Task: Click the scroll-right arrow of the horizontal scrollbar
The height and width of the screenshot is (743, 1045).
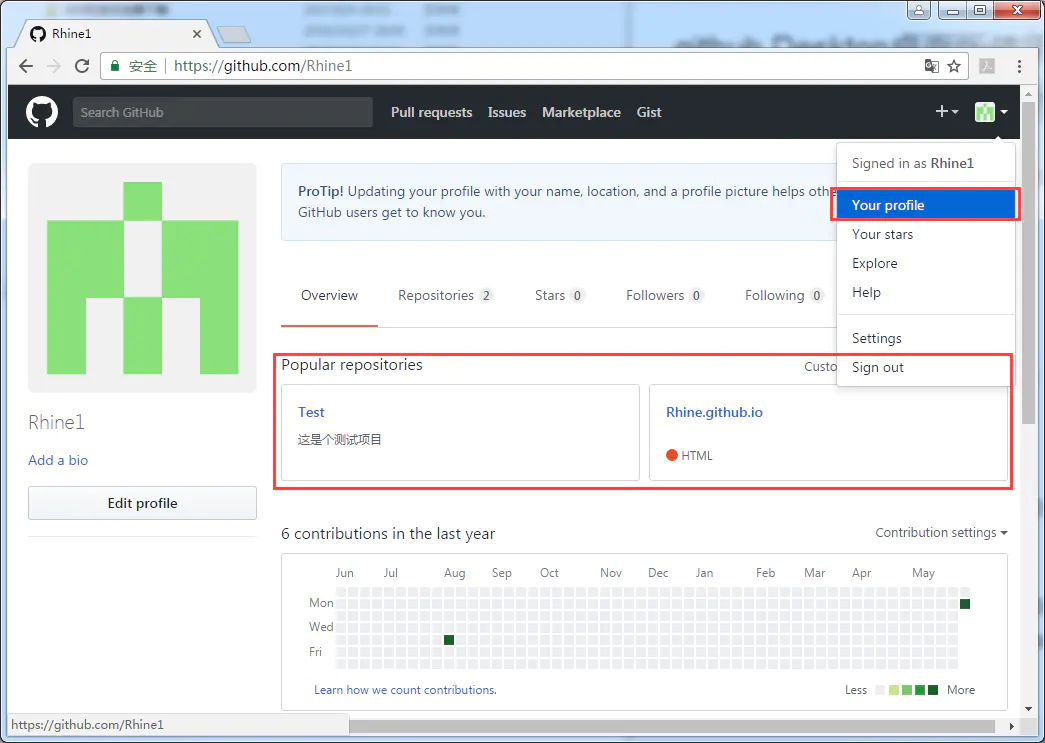Action: [1012, 726]
